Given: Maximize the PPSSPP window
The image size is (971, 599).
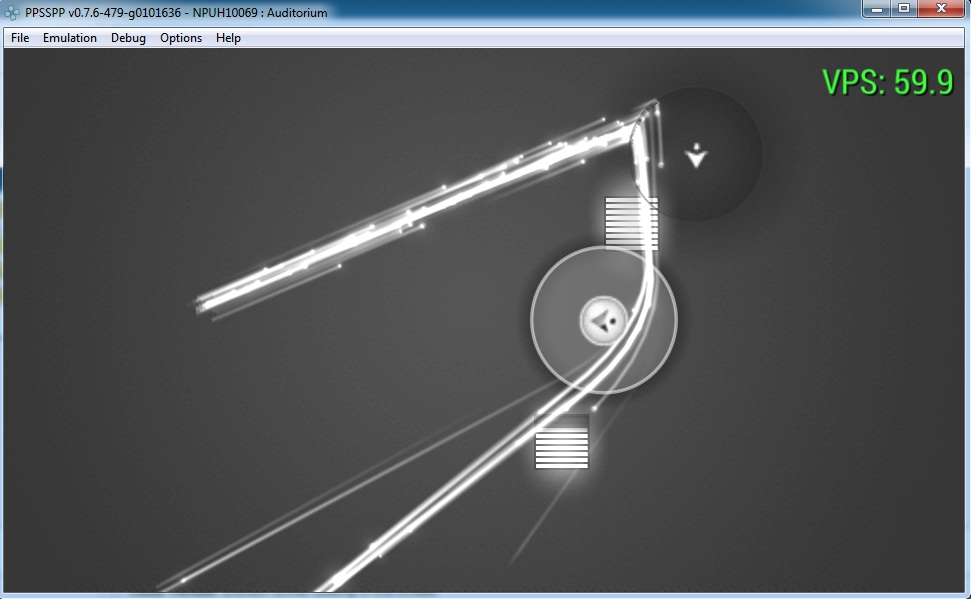Looking at the screenshot, I should (x=904, y=9).
